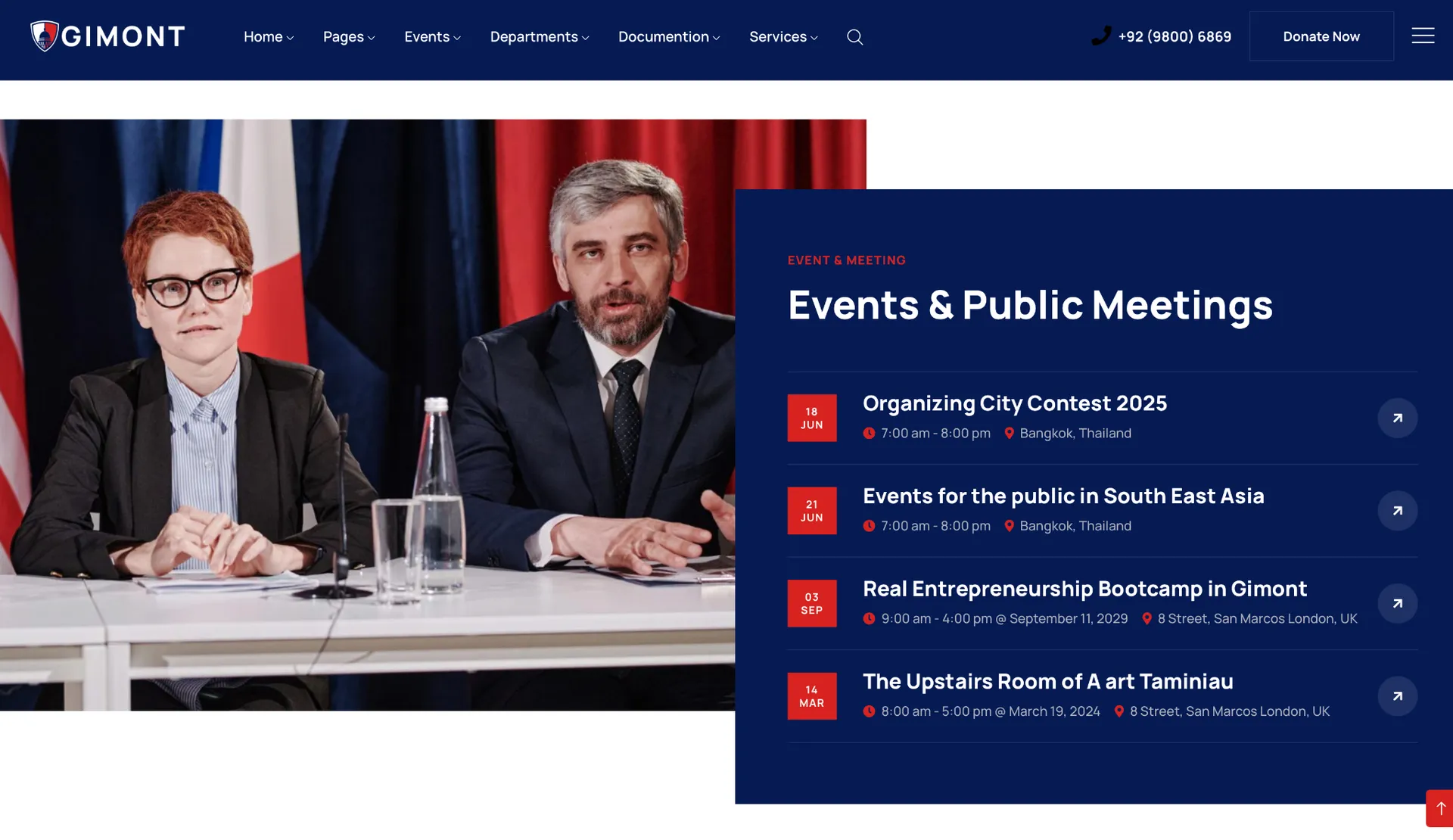Click the 18 JUN red date badge
Image resolution: width=1453 pixels, height=840 pixels.
coord(811,418)
